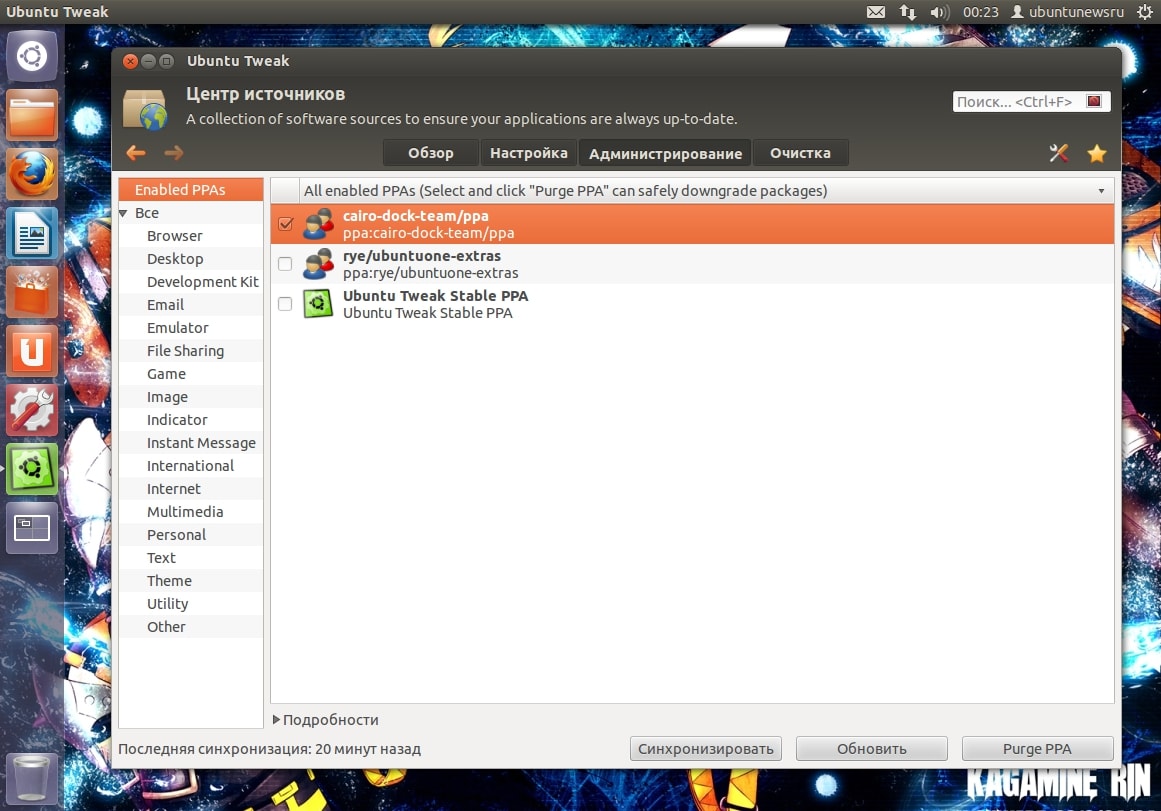Viewport: 1161px width, 811px height.
Task: Go forward with the right arrow icon
Action: (174, 153)
